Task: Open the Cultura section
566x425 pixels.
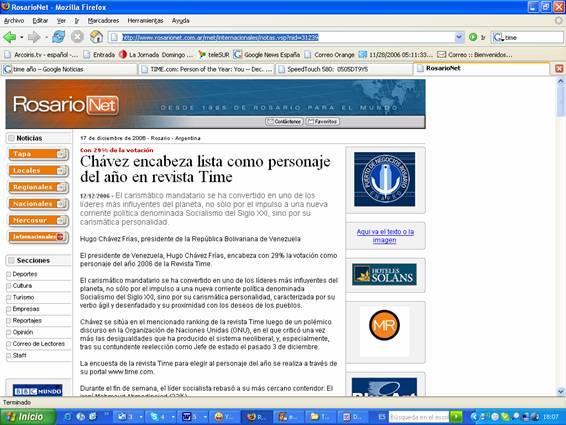Action: pyautogui.click(x=22, y=286)
